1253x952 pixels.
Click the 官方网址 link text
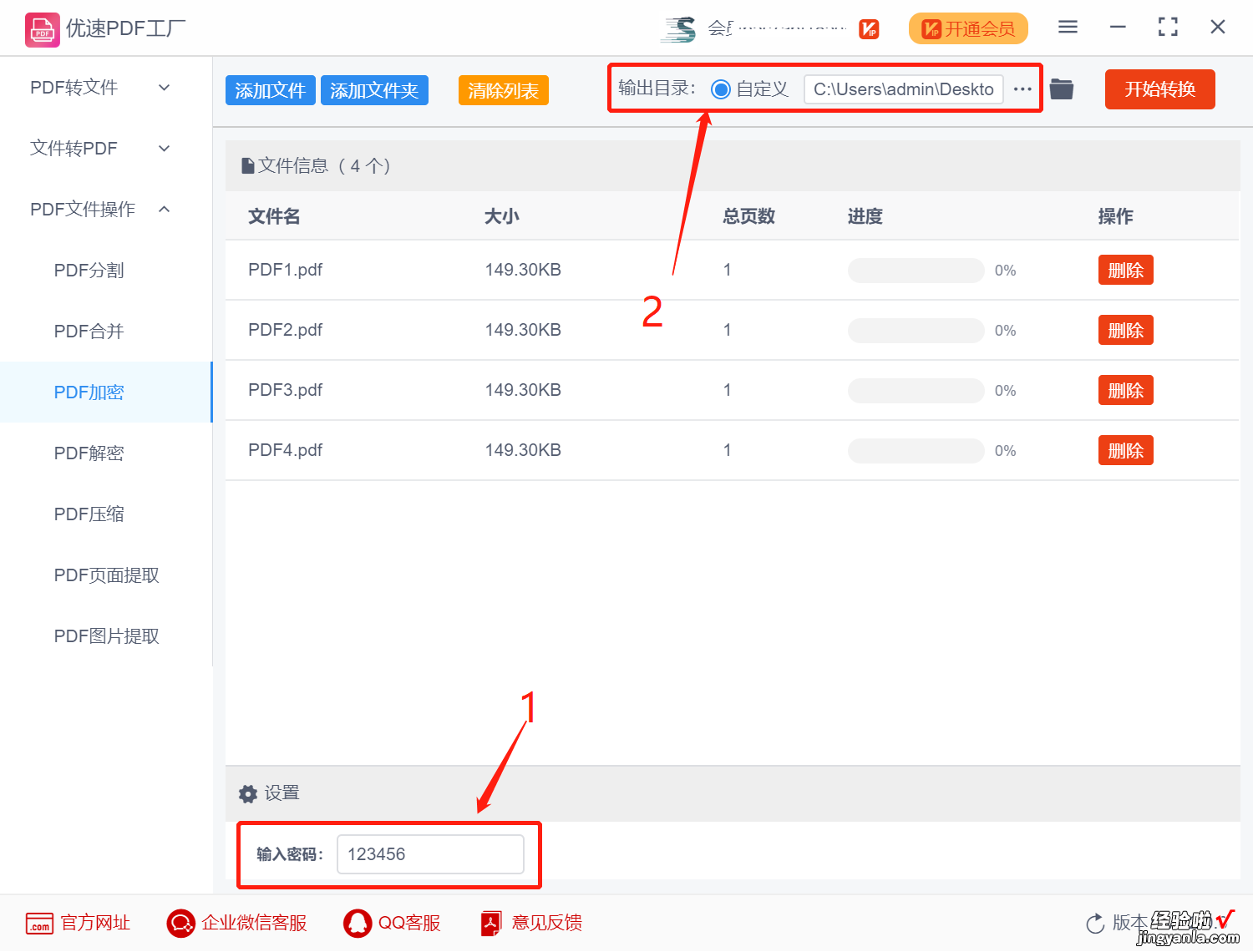[95, 923]
